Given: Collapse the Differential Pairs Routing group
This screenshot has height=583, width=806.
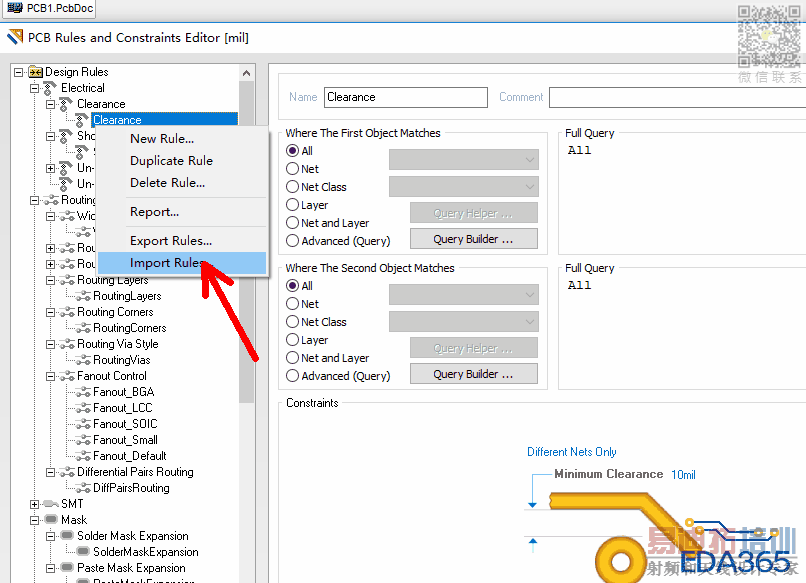Looking at the screenshot, I should (50, 472).
